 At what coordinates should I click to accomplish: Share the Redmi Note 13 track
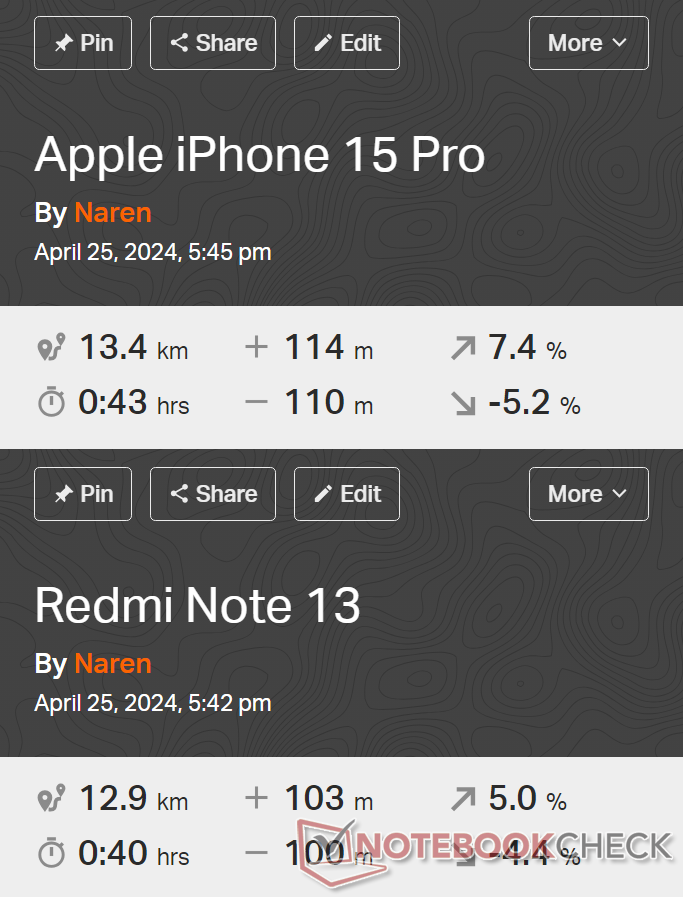pyautogui.click(x=213, y=494)
